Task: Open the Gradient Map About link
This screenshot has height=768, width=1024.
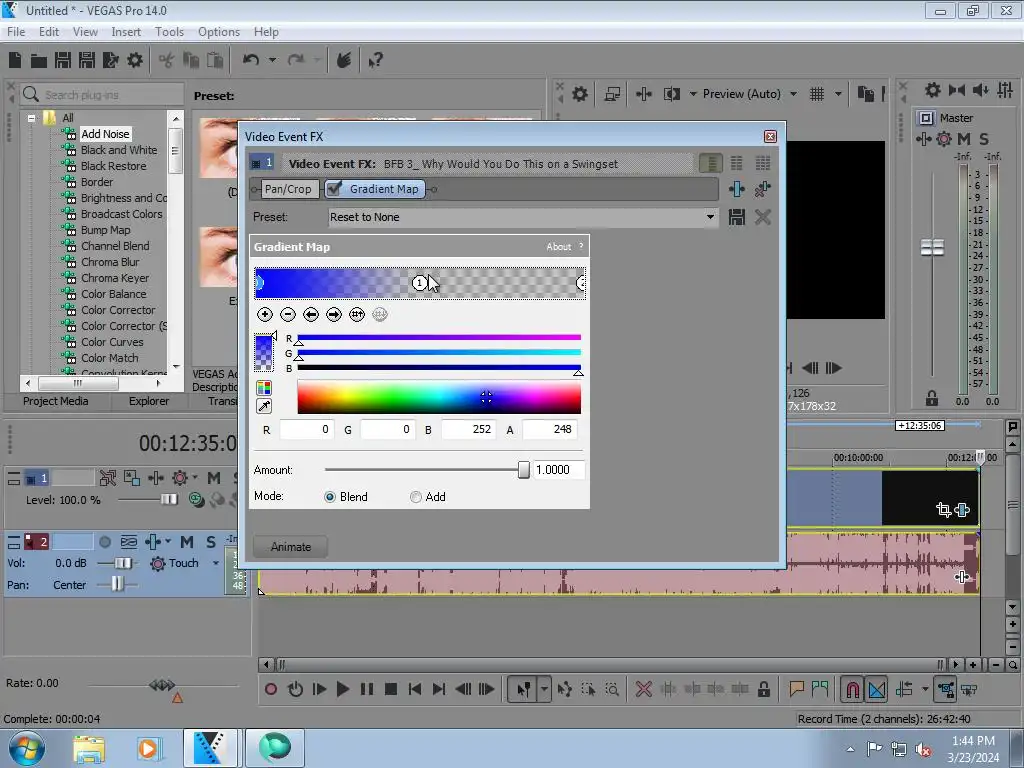Action: (x=558, y=247)
